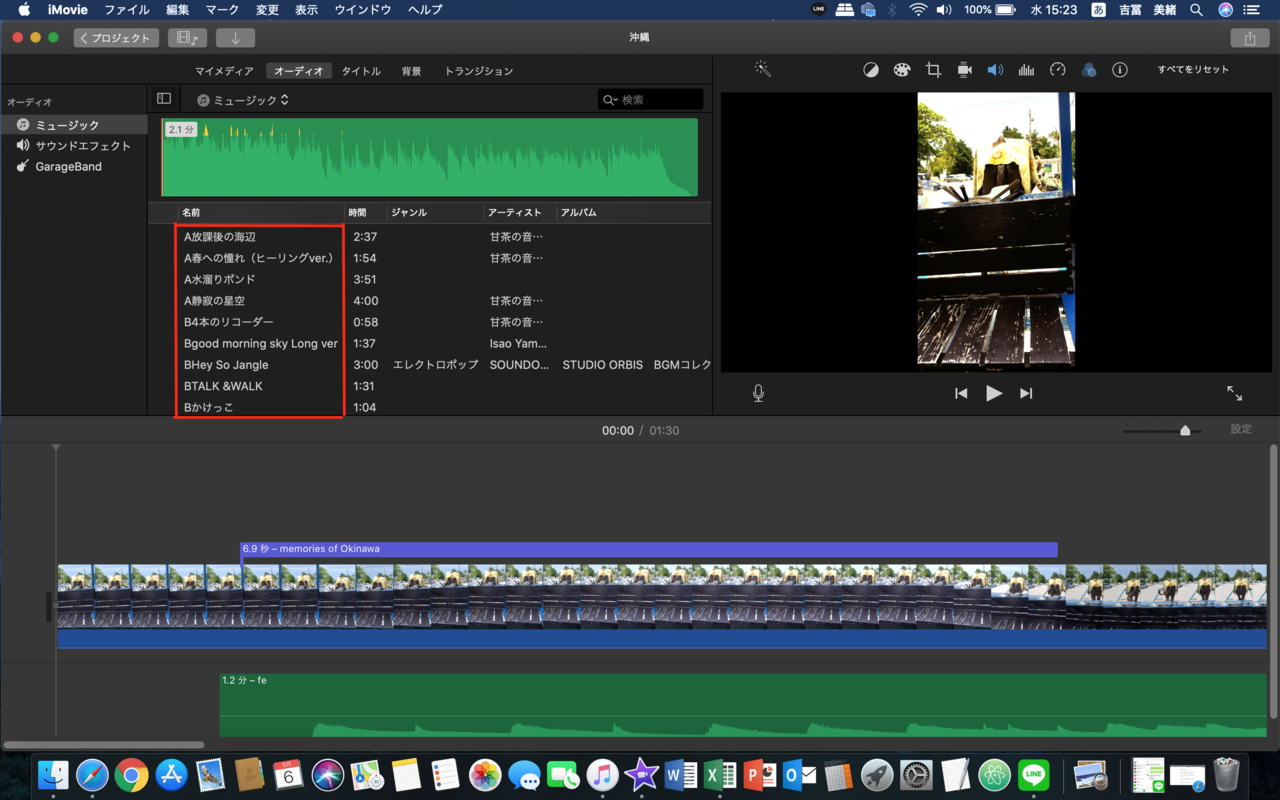Click the audio waveform preview

[x=430, y=158]
